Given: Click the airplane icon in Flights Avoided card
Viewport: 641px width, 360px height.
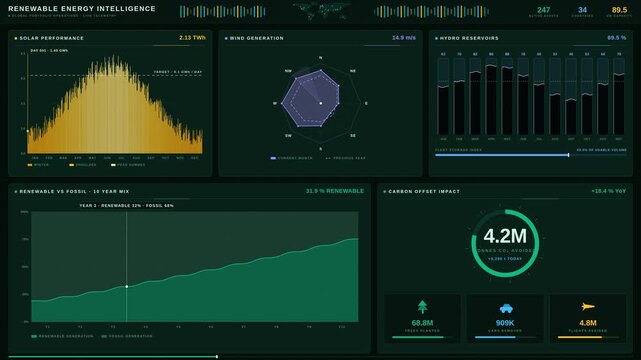Looking at the screenshot, I should click(x=588, y=306).
